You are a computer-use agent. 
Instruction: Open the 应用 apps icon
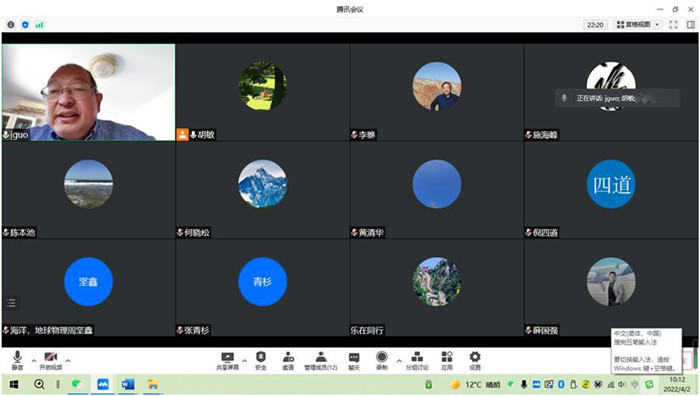click(x=447, y=361)
